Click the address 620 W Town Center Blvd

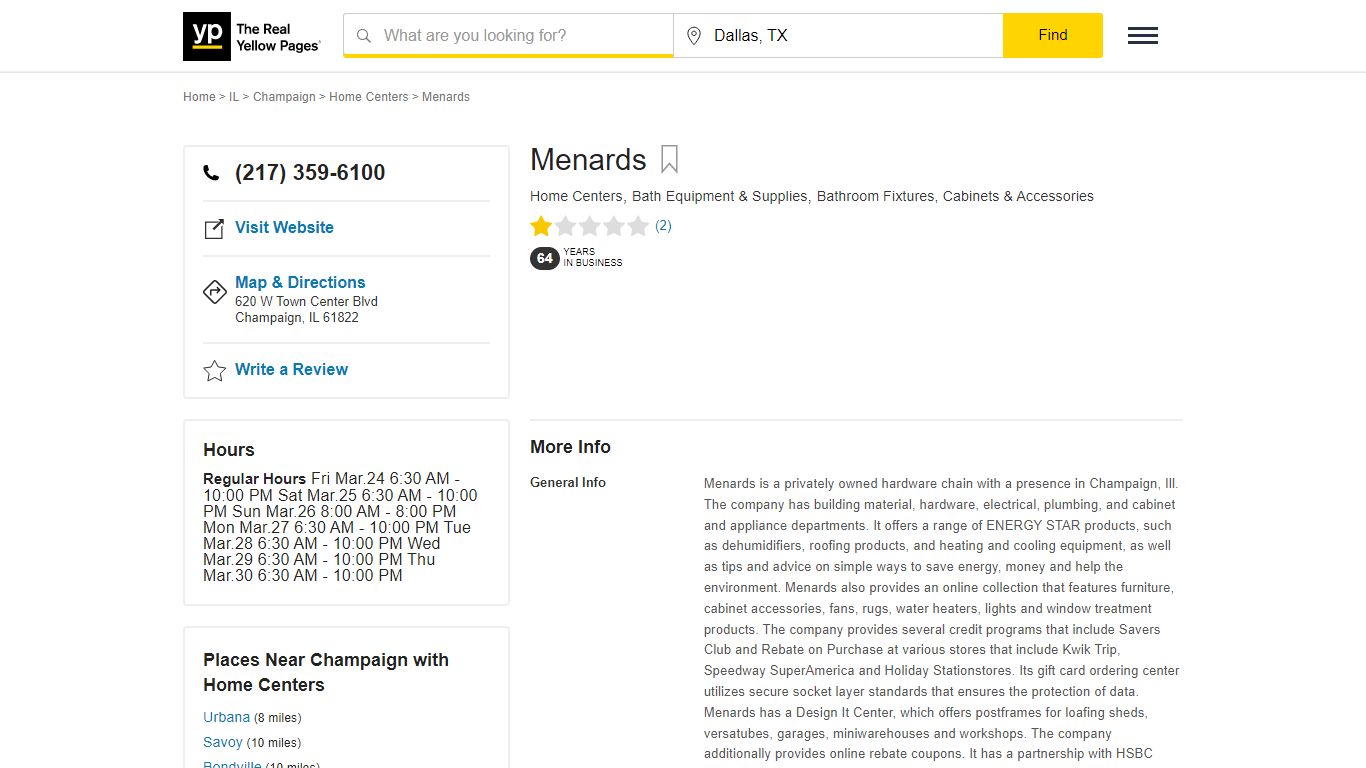click(306, 301)
